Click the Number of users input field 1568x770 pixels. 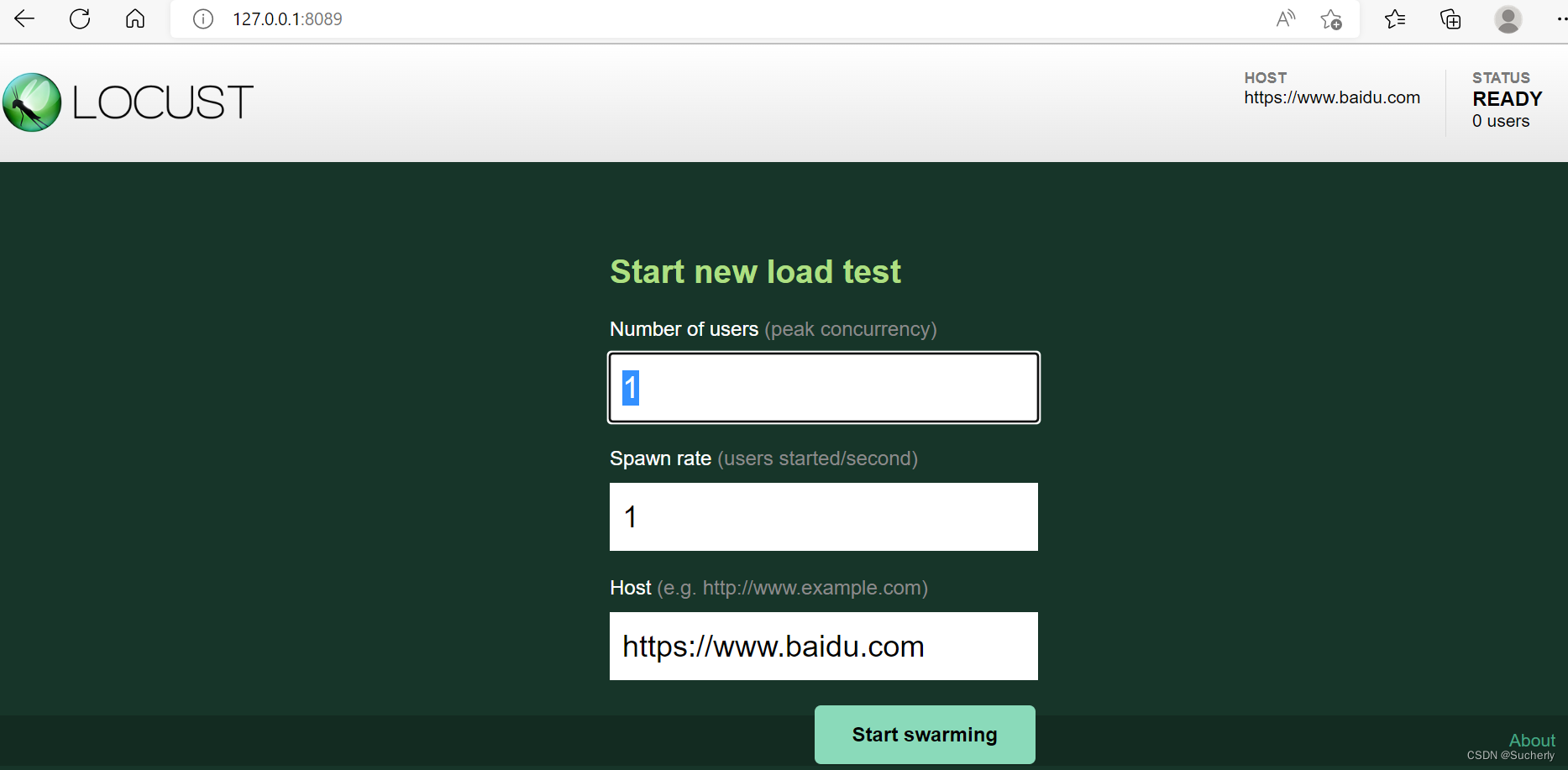[x=823, y=387]
